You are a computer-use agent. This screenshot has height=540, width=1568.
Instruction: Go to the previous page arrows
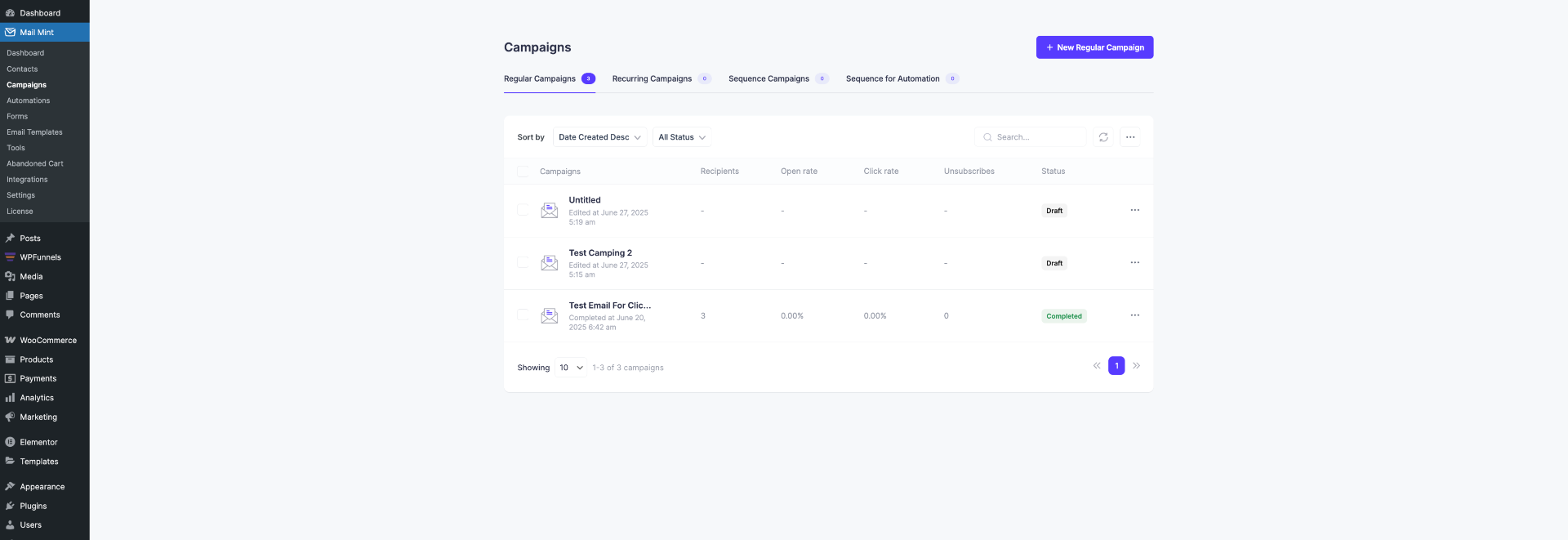(1097, 366)
